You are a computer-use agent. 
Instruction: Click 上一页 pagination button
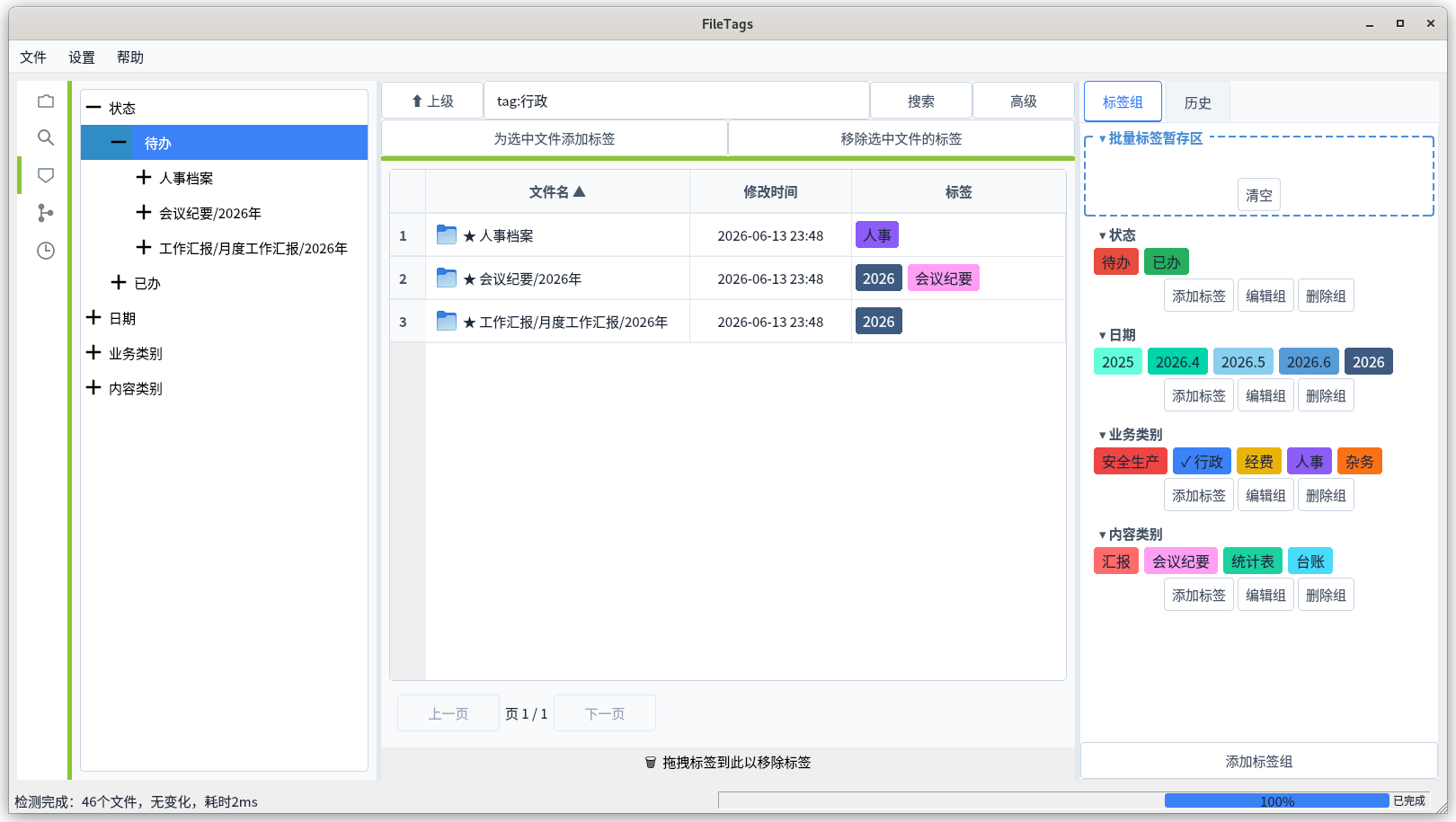[448, 713]
